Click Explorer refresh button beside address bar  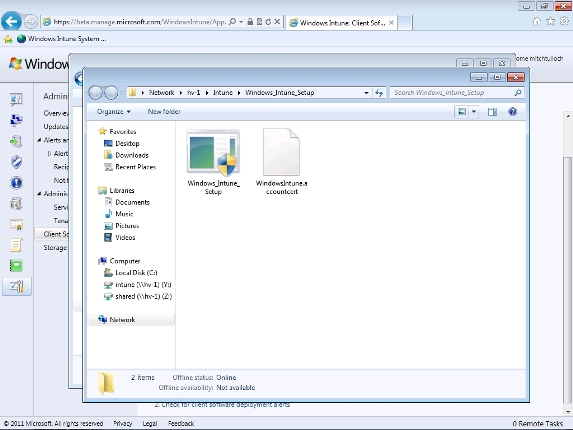click(379, 93)
